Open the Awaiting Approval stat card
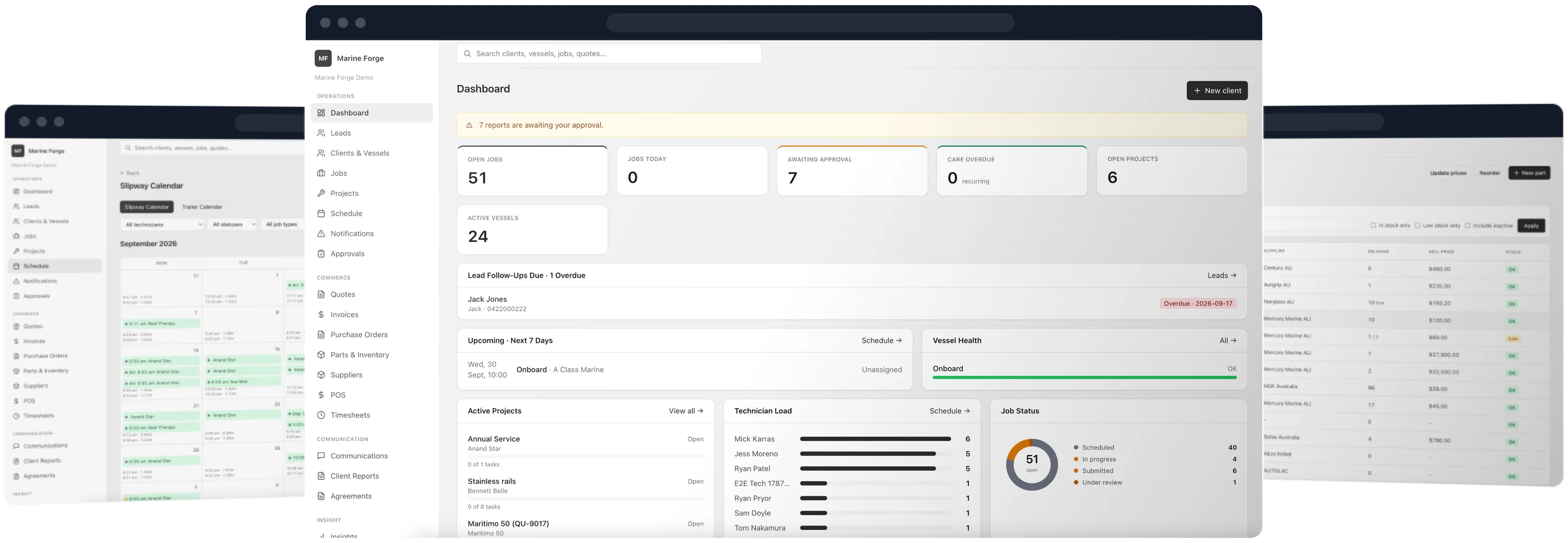The height and width of the screenshot is (543, 1568). [x=852, y=171]
